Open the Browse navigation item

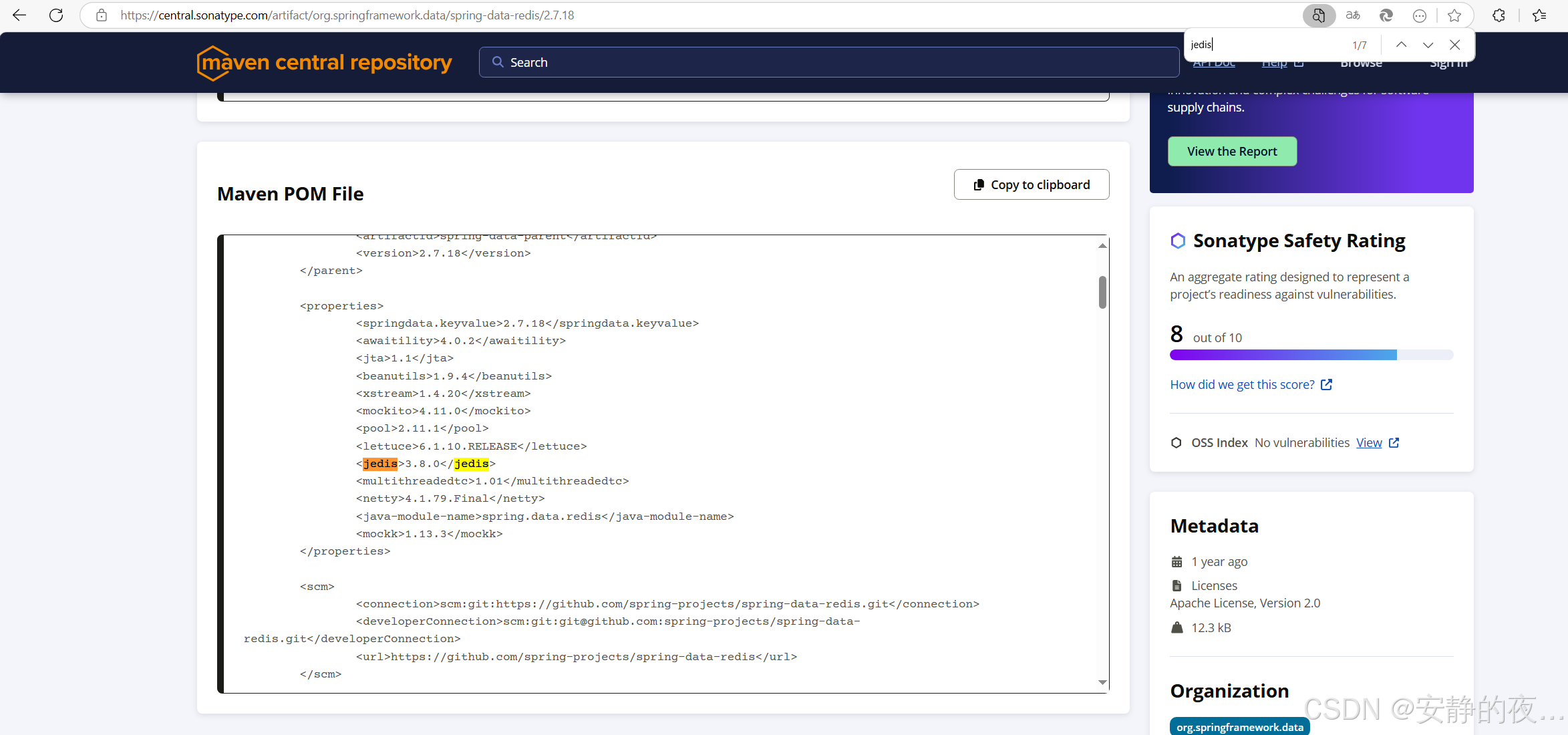tap(1361, 62)
